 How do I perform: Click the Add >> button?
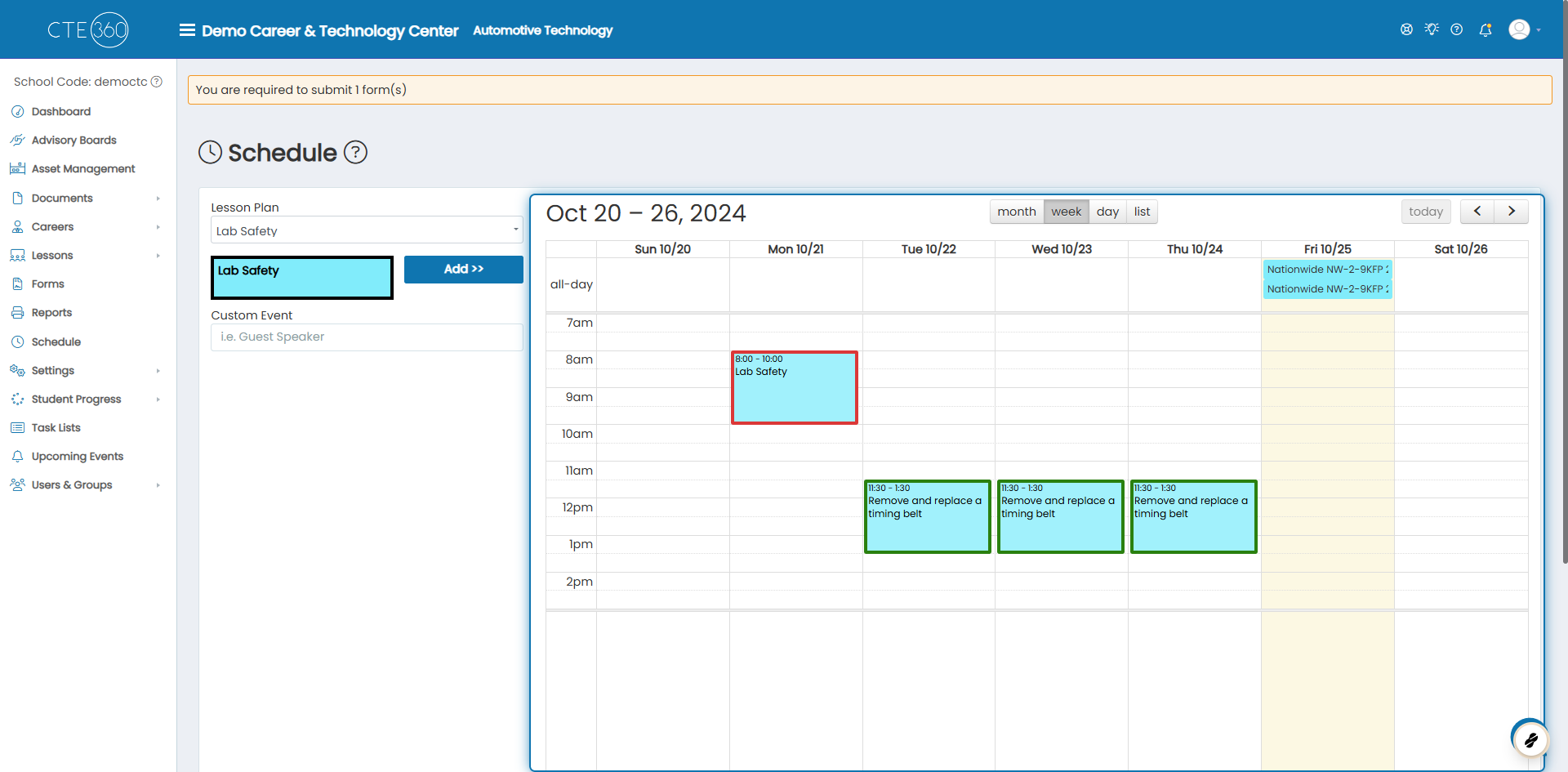464,269
